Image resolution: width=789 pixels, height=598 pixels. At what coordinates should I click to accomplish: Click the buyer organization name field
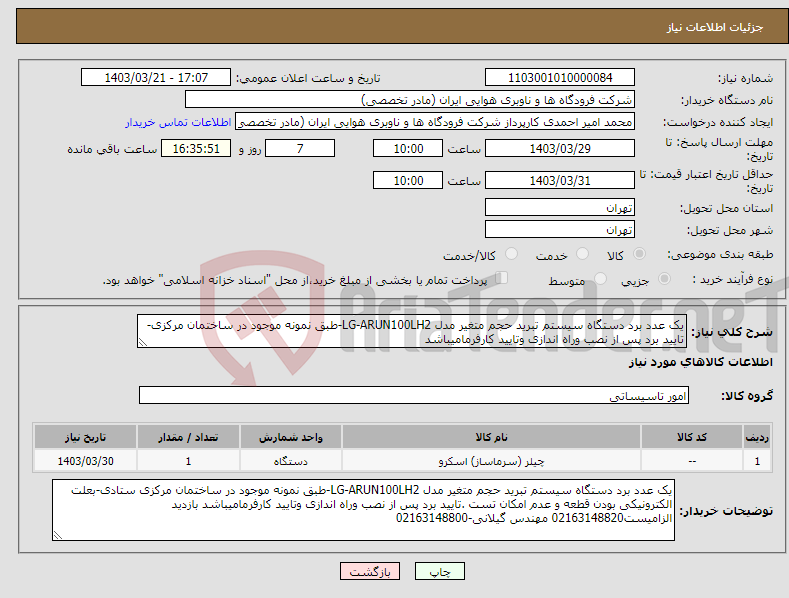(410, 100)
